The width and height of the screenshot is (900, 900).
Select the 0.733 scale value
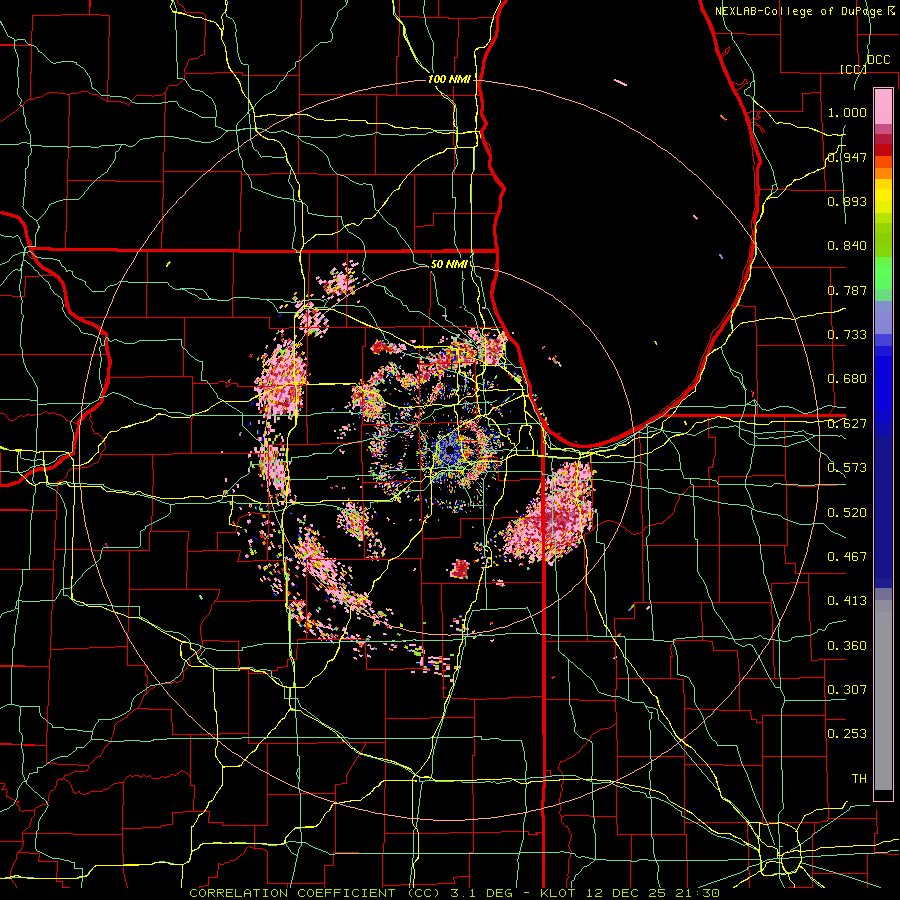click(x=847, y=335)
